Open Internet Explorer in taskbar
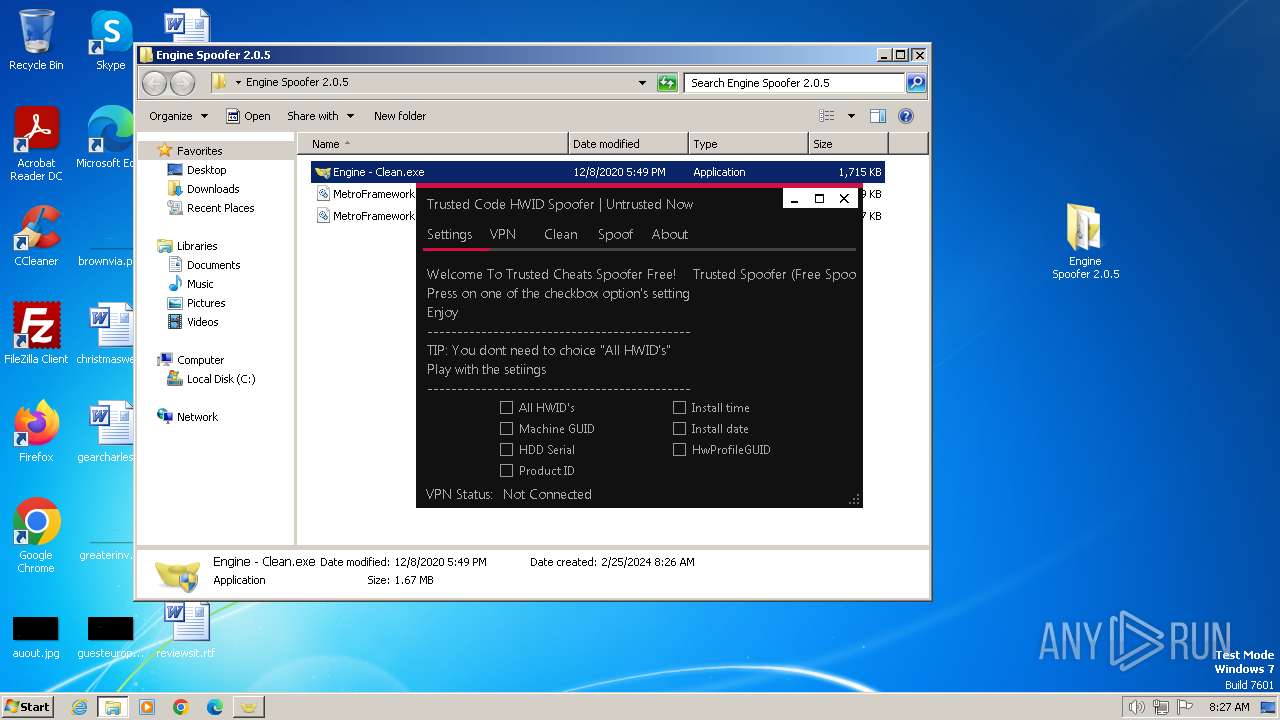Image resolution: width=1280 pixels, height=720 pixels. point(80,707)
